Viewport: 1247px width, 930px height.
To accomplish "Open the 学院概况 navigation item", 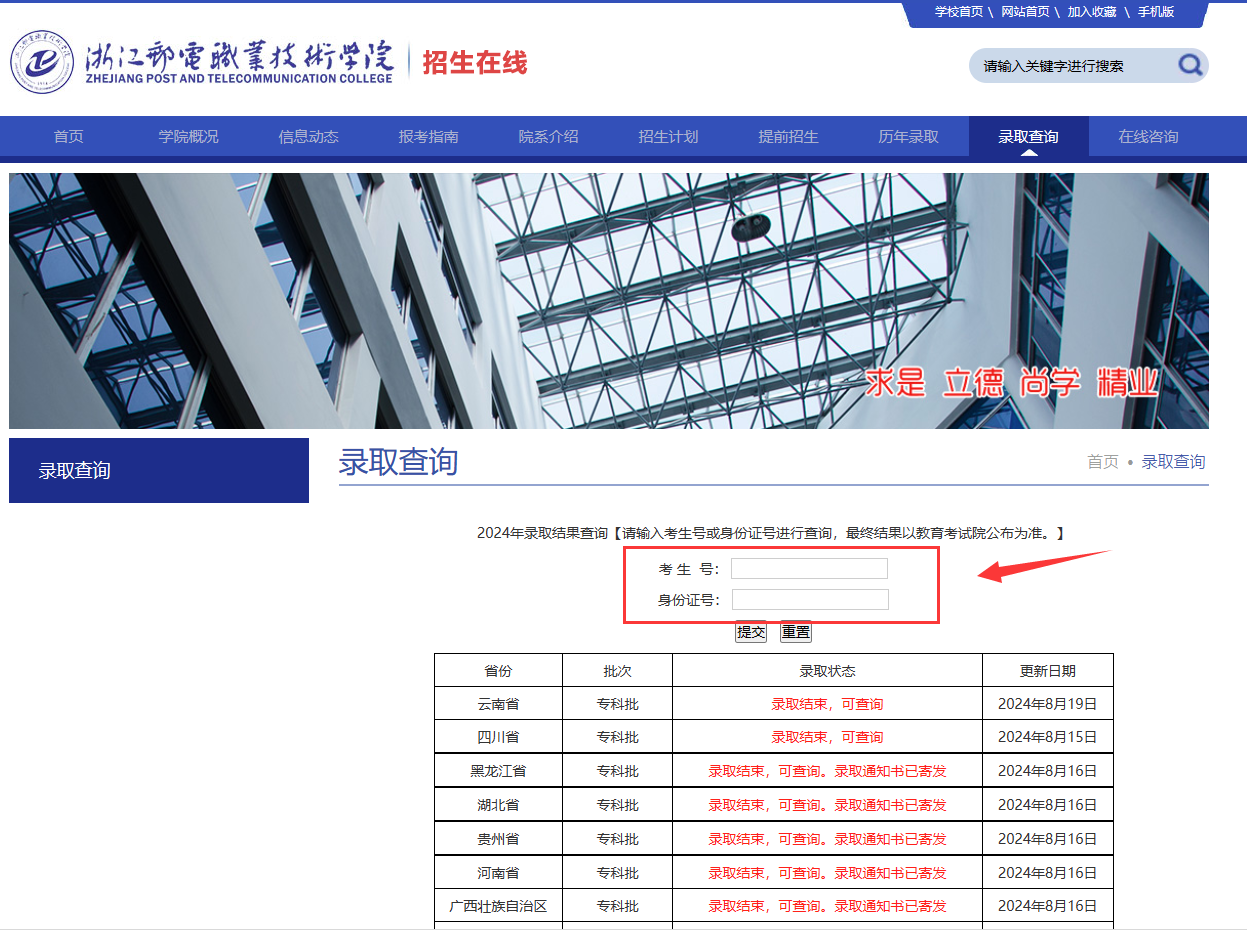I will 188,137.
